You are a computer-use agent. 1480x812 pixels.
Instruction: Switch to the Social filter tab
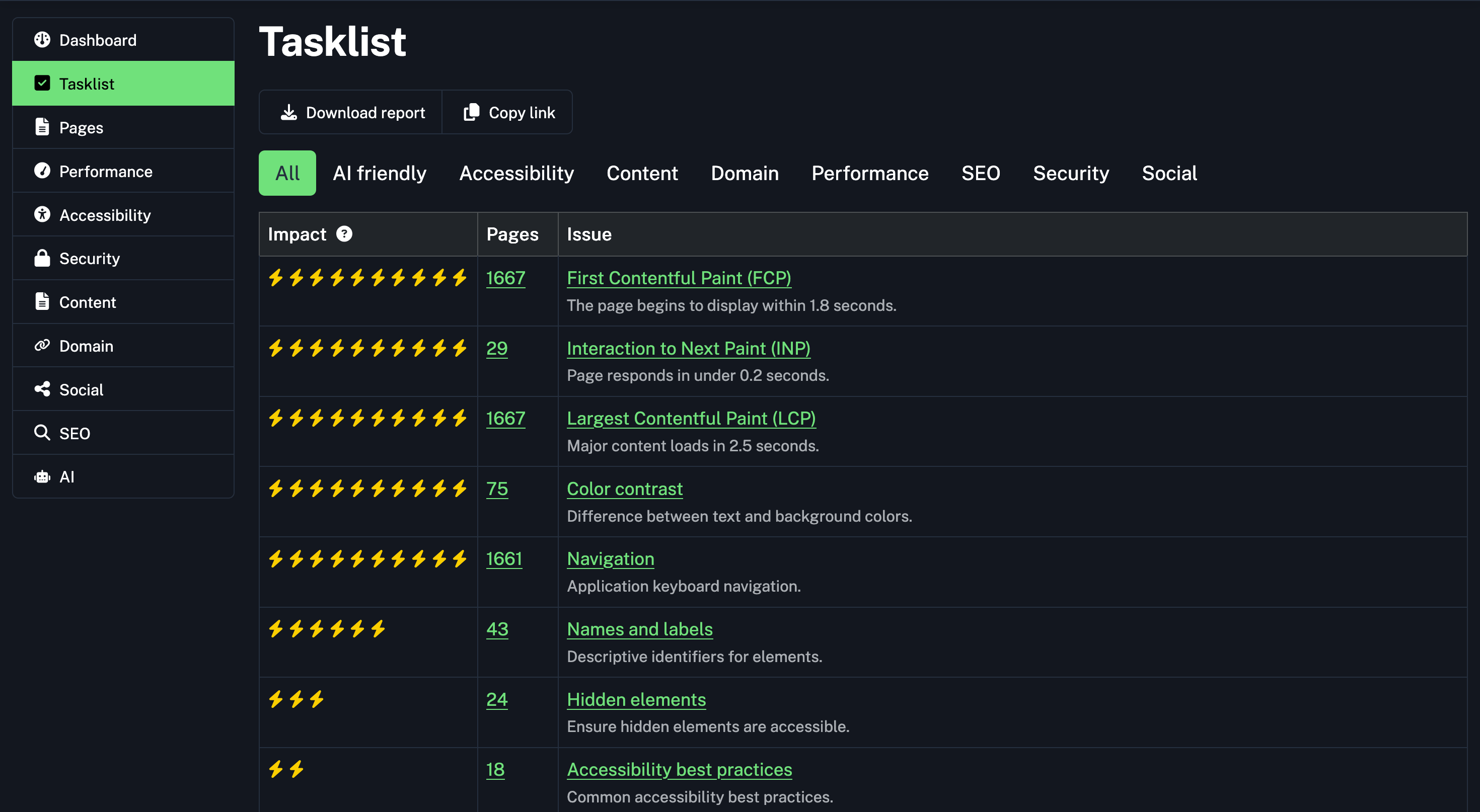click(x=1169, y=173)
